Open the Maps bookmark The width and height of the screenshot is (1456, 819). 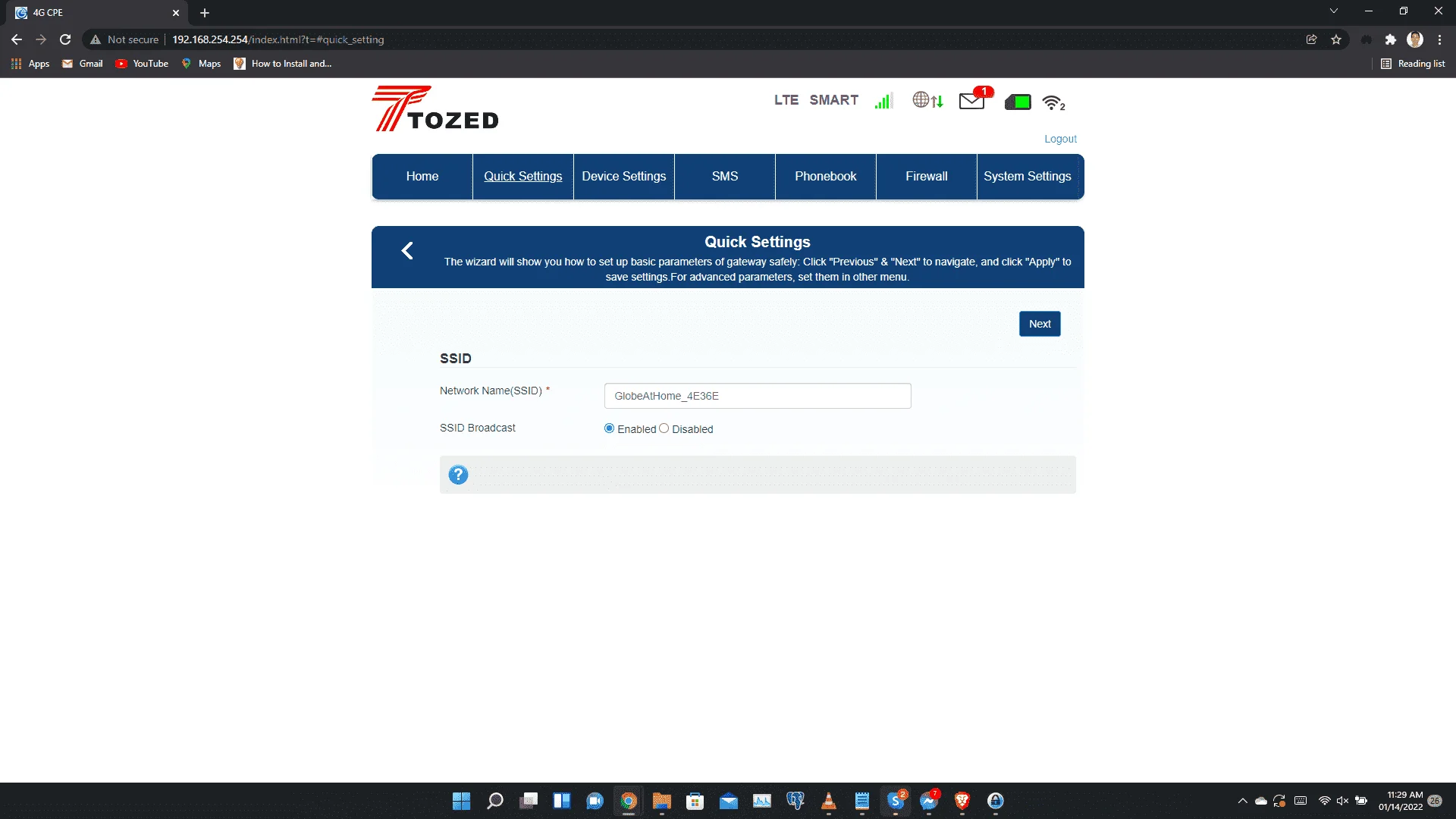[201, 64]
